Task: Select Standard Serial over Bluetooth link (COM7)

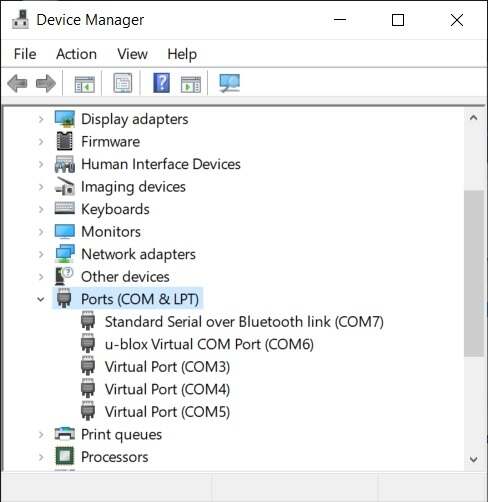Action: point(244,322)
